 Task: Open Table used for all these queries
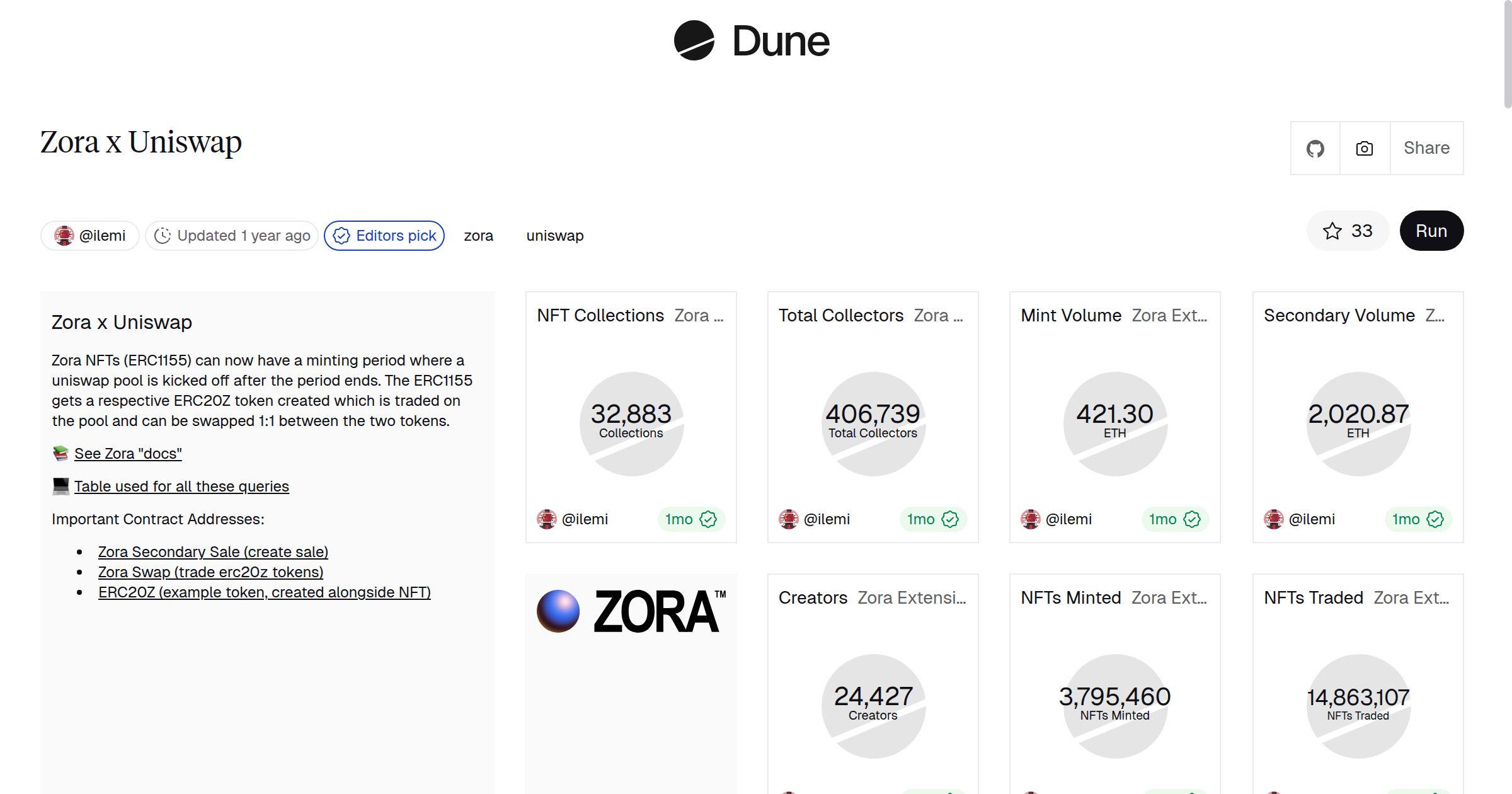[x=181, y=486]
